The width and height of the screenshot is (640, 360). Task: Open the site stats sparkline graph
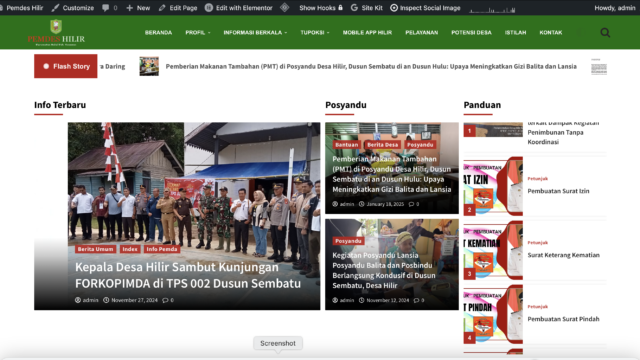click(x=492, y=9)
